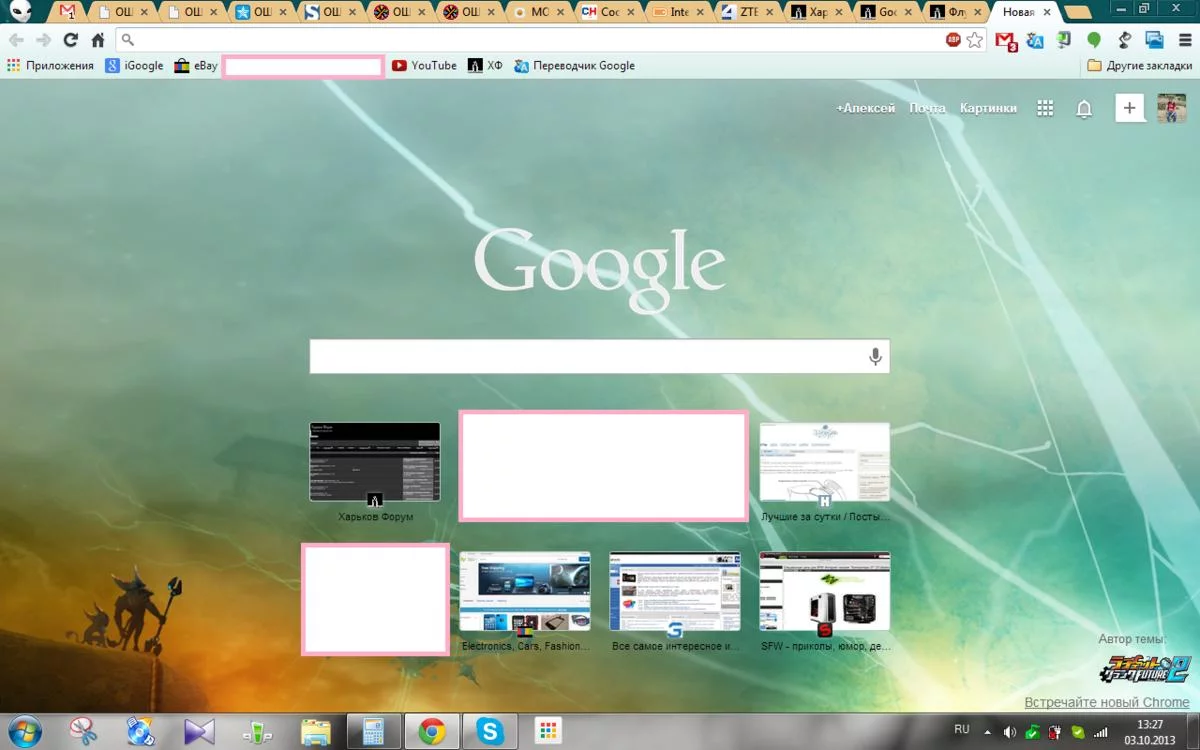
Task: Bookmark this page with the star icon
Action: (x=974, y=40)
